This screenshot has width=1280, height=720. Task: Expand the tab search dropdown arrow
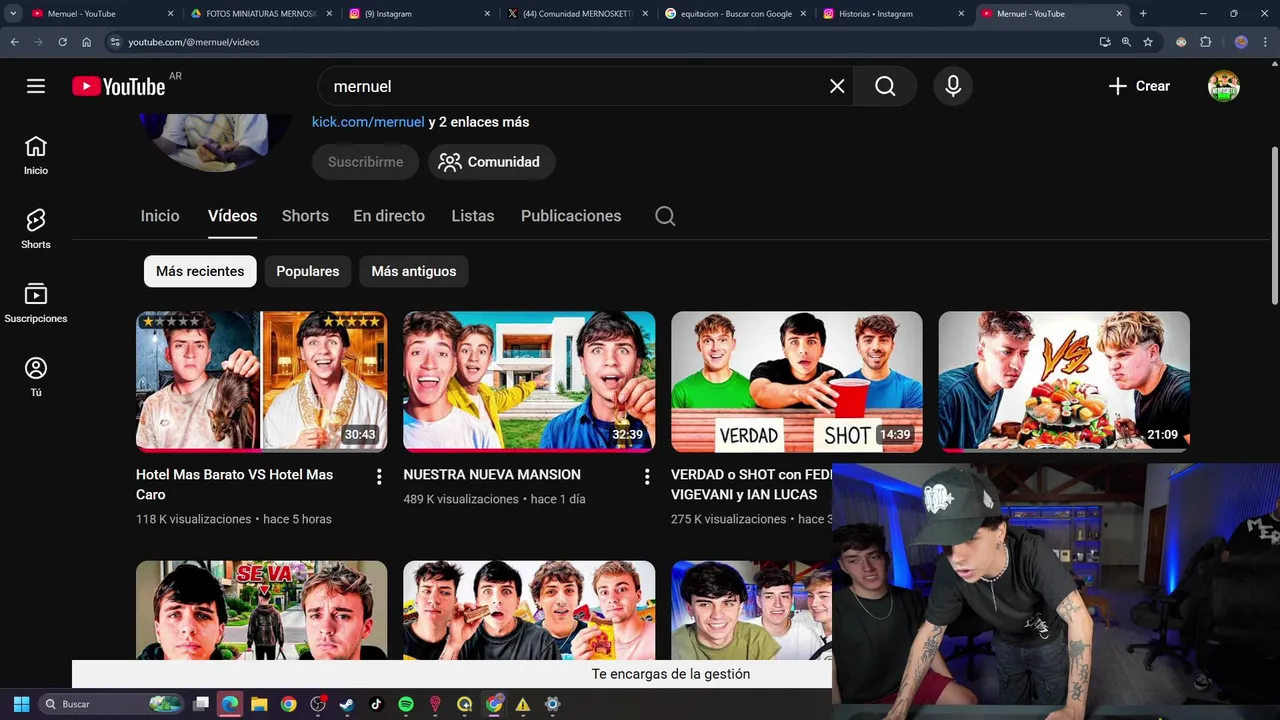click(13, 14)
